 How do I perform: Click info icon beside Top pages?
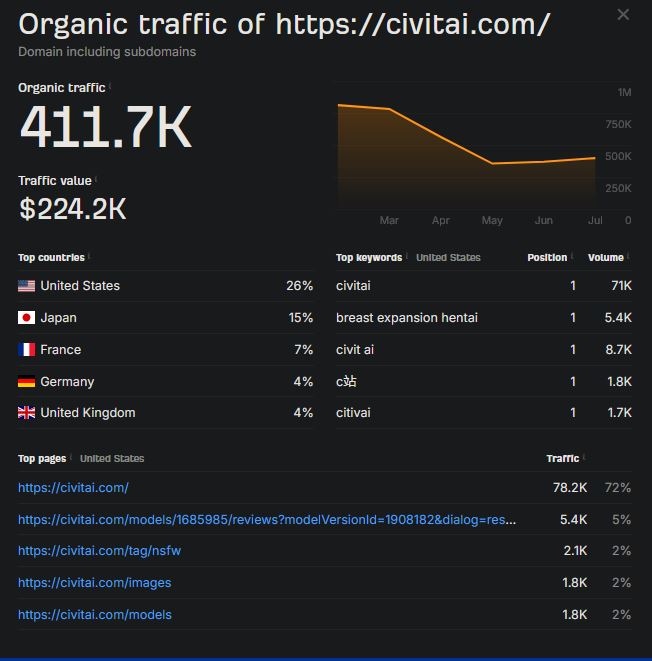pos(71,457)
